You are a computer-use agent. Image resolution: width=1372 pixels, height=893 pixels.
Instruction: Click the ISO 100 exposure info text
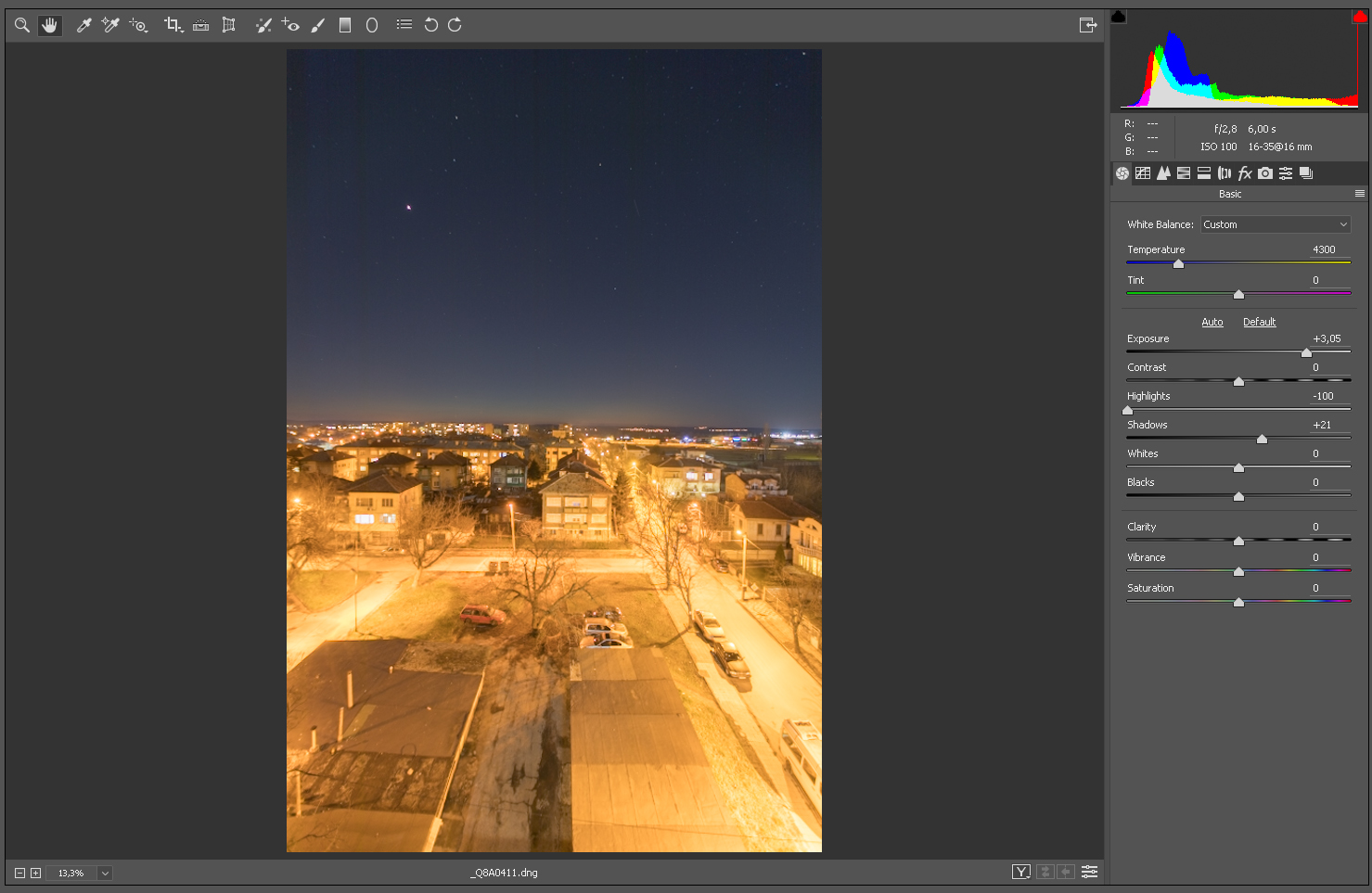(1219, 147)
